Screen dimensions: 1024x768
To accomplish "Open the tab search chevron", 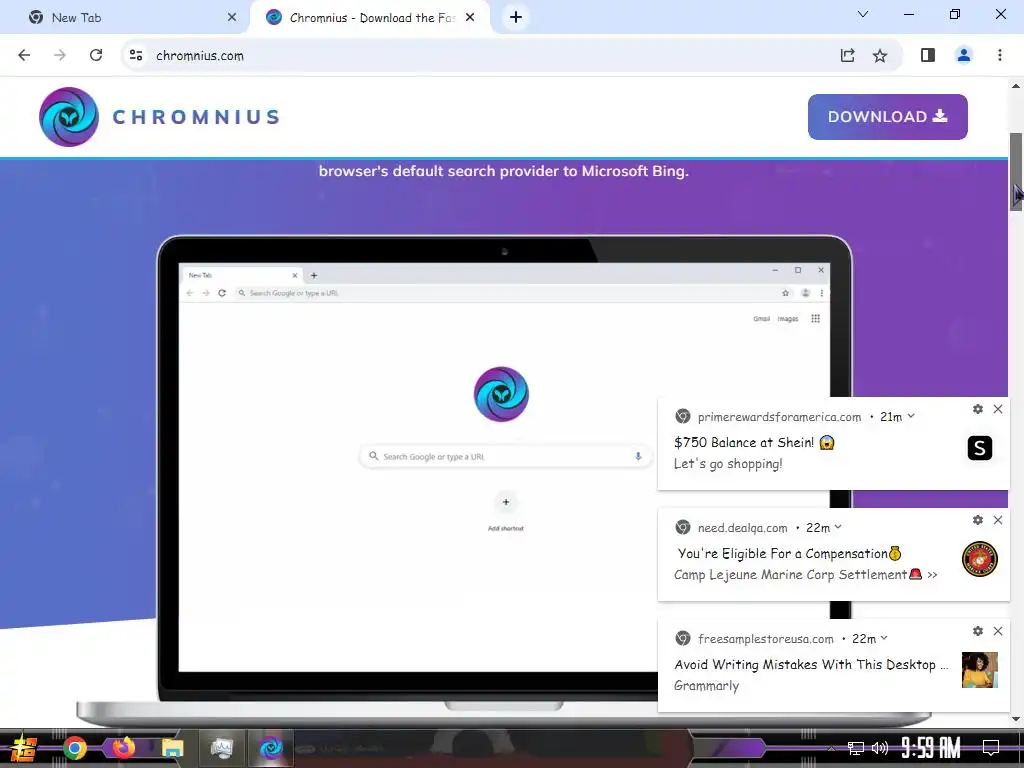I will click(863, 14).
